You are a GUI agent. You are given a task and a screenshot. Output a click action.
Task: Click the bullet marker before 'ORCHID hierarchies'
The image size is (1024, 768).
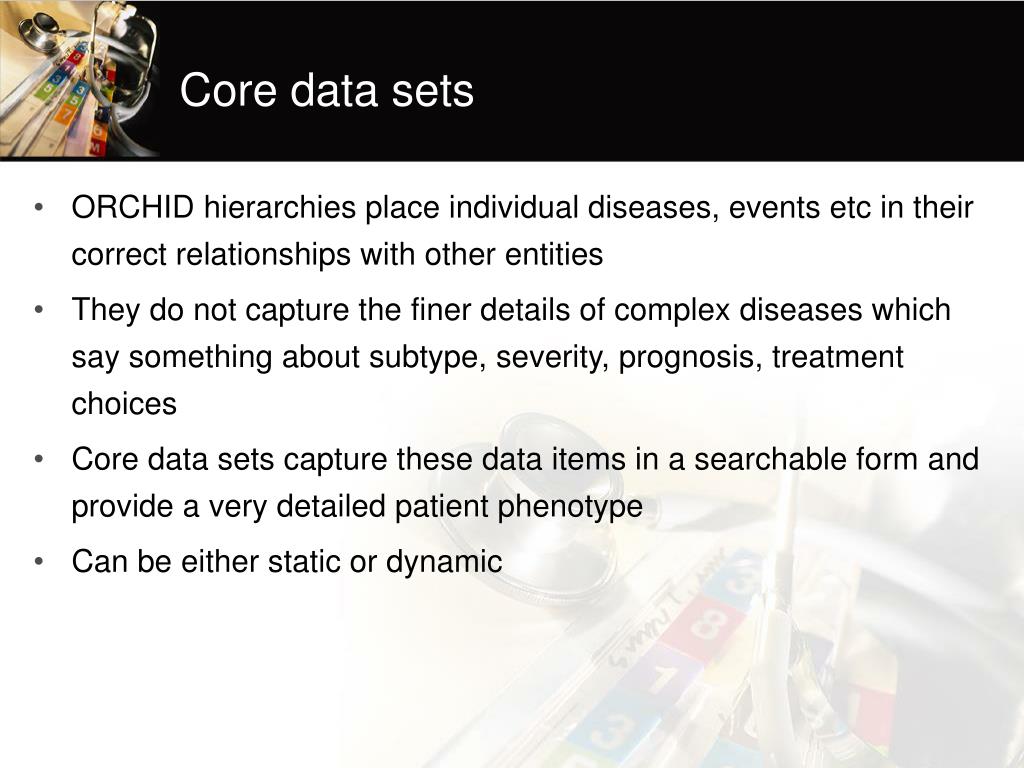[x=39, y=208]
